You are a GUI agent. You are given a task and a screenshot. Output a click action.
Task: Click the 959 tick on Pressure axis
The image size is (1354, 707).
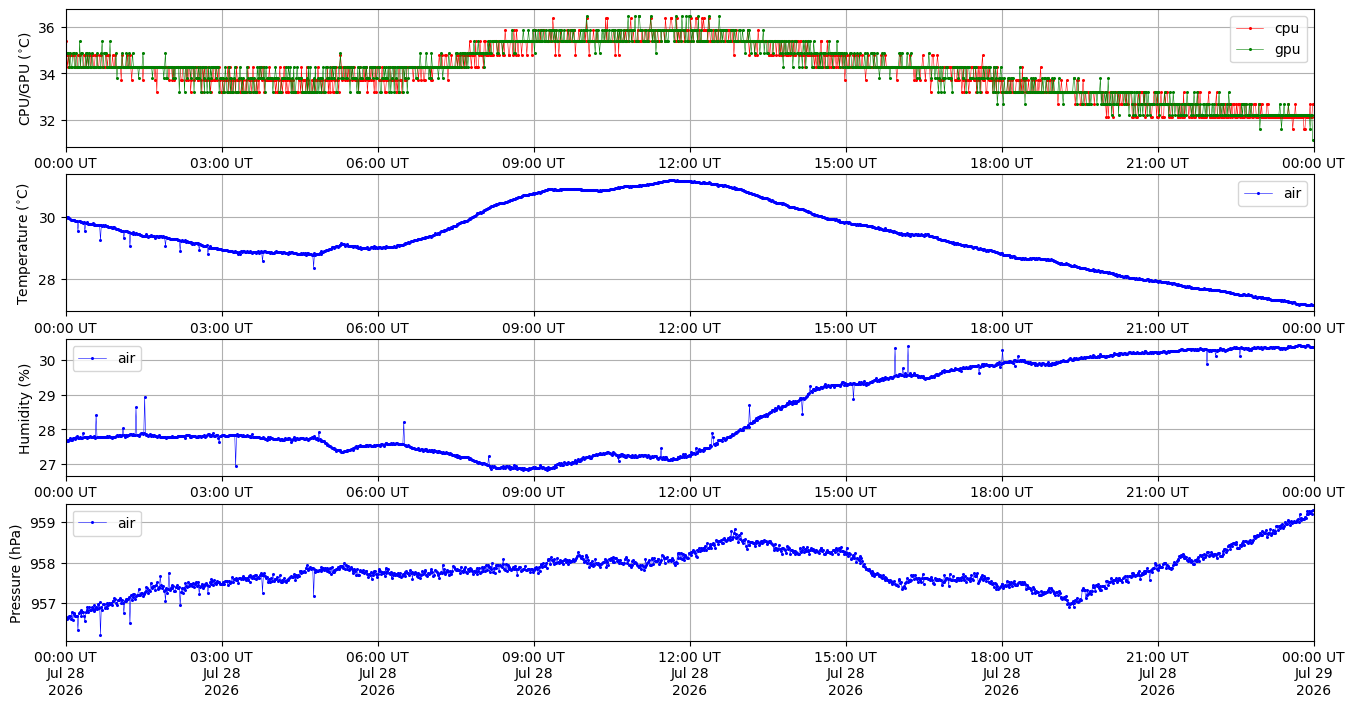pos(46,523)
